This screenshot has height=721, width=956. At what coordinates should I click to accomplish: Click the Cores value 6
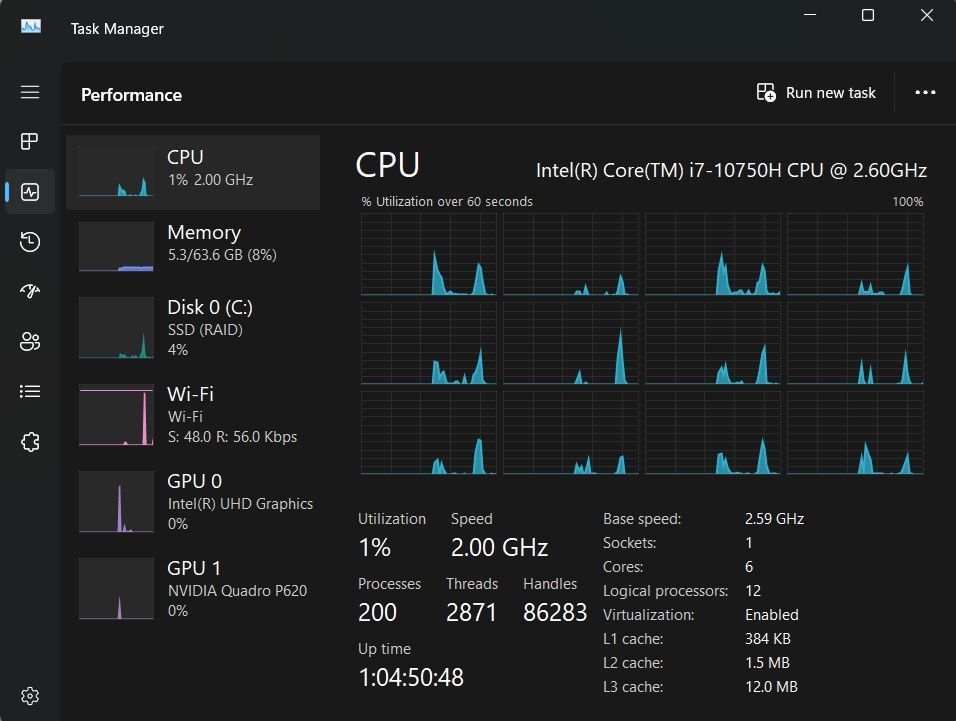pyautogui.click(x=749, y=567)
